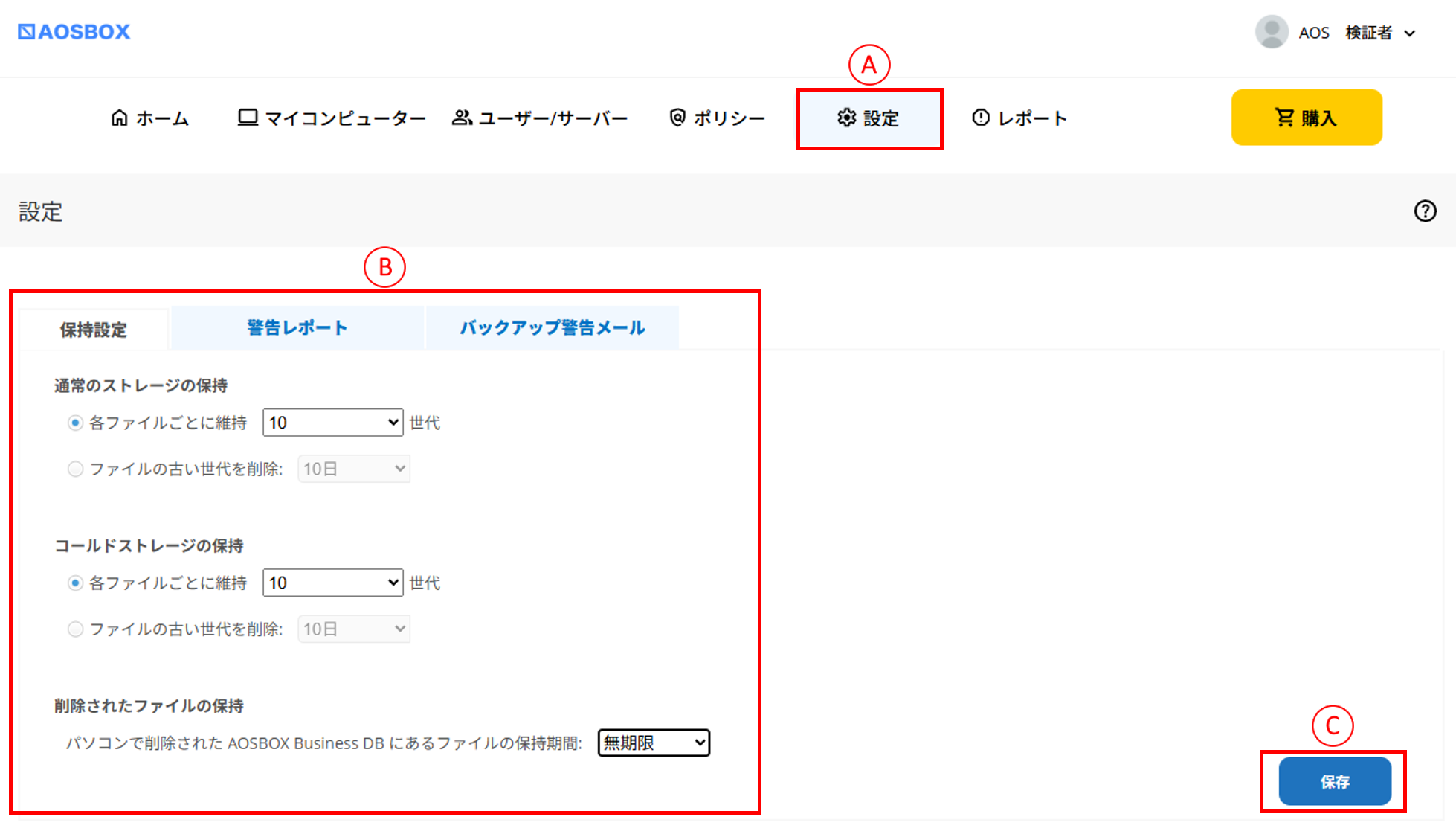Click the AOSBOX logo
The image size is (1456, 837).
click(x=74, y=32)
